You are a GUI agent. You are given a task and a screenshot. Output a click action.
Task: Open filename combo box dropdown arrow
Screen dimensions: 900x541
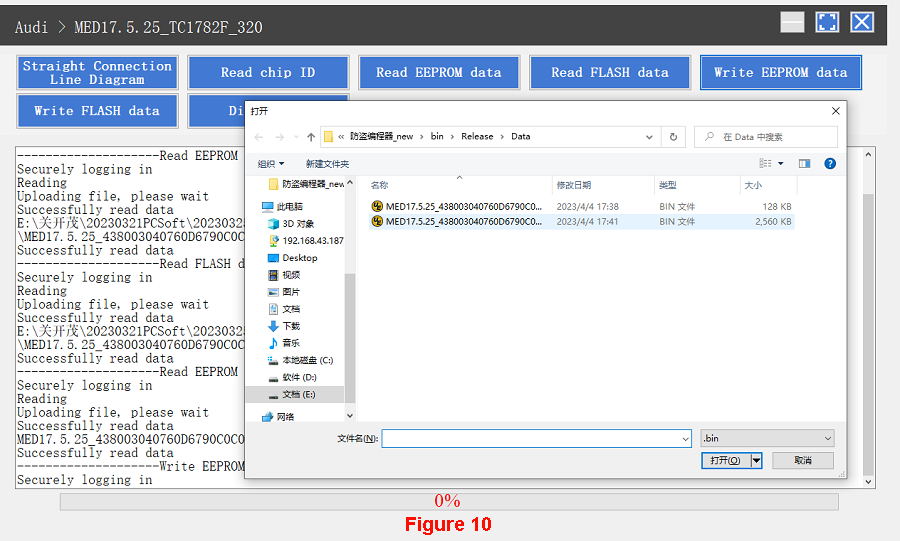click(x=685, y=439)
